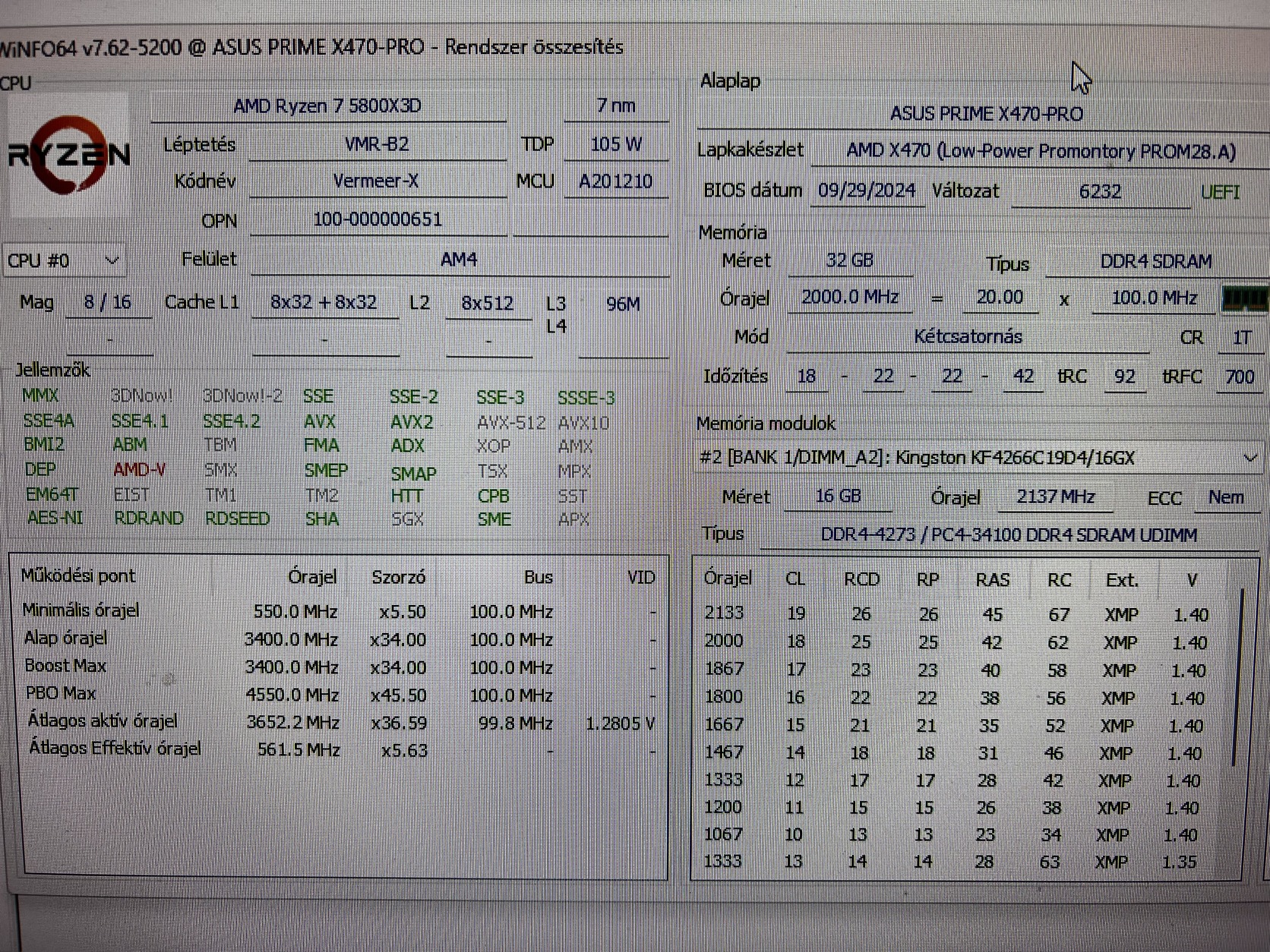Click the Ext. column header in memory table
This screenshot has height=952, width=1270.
pyautogui.click(x=1122, y=580)
